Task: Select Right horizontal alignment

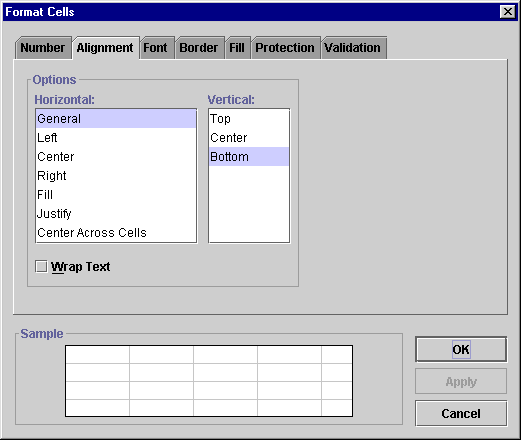Action: click(x=116, y=176)
